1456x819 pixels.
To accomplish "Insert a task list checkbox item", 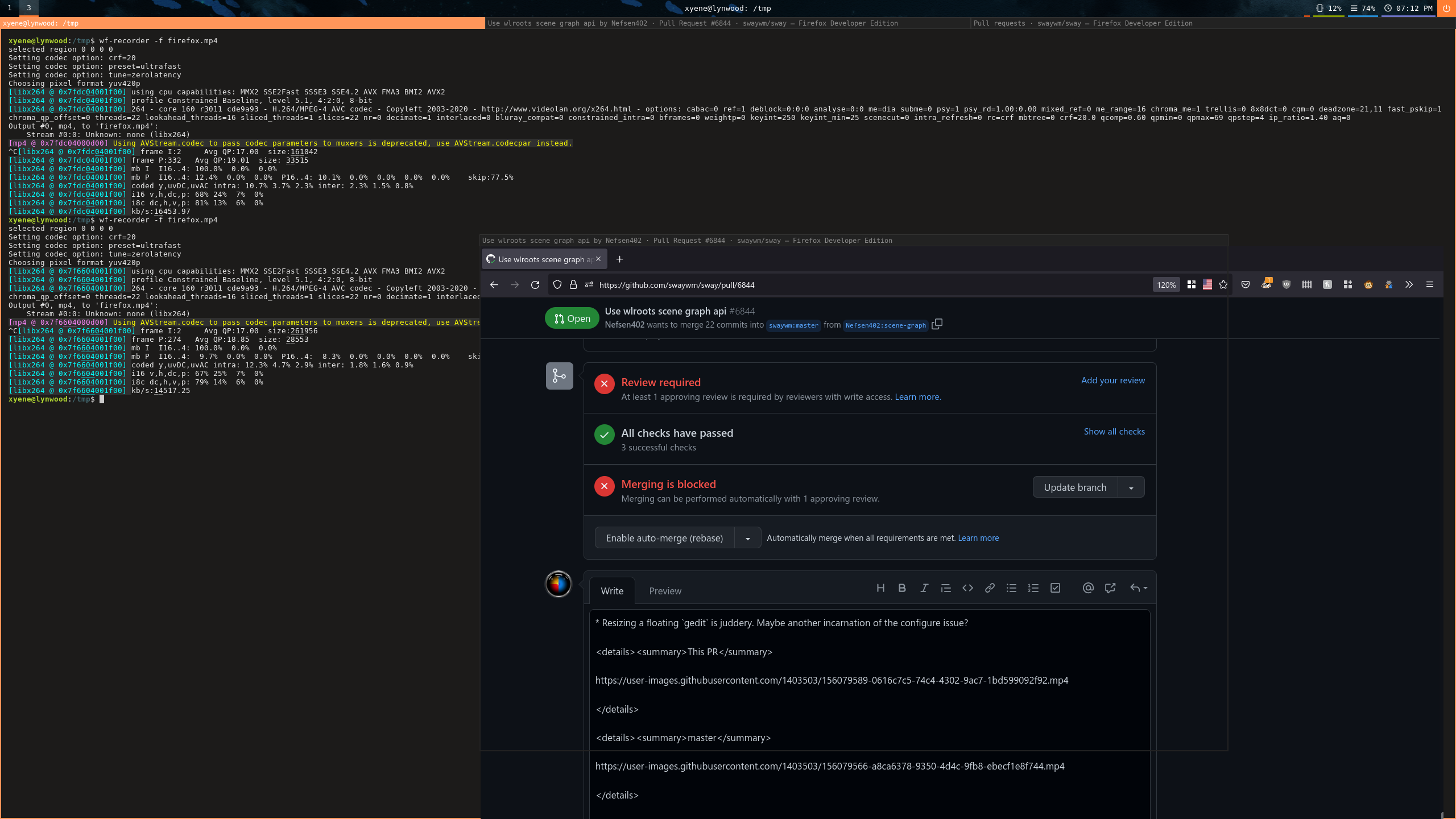I will [1056, 588].
